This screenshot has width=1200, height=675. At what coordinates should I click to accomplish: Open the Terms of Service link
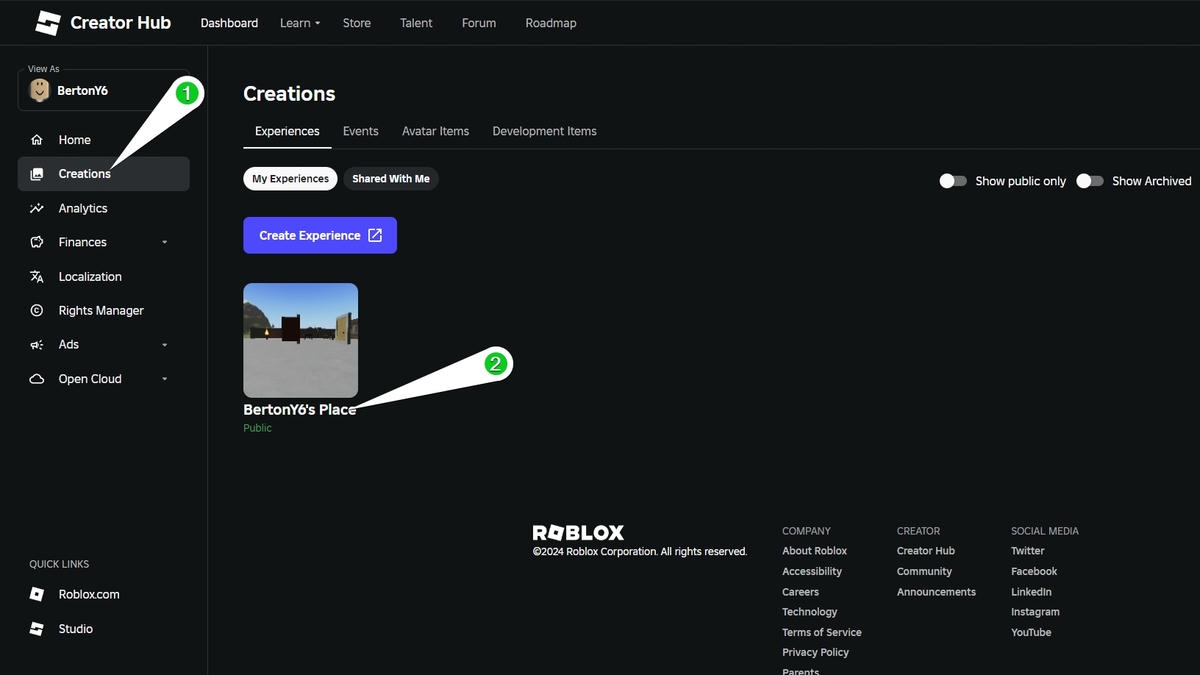click(x=821, y=632)
